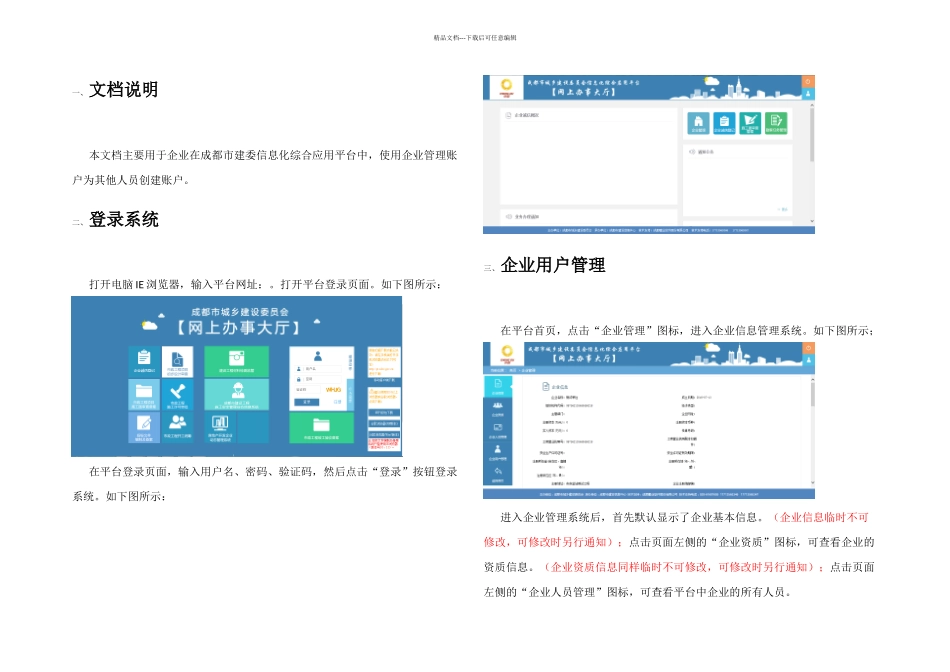Image resolution: width=950 pixels, height=672 pixels.
Task: Open the light-blue folder tile on the login page
Action: pos(144,394)
